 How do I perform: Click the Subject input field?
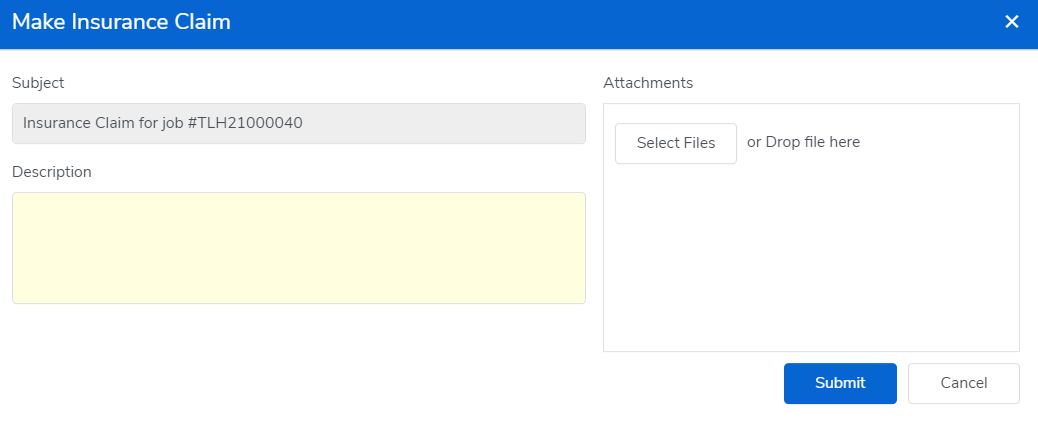coord(298,124)
